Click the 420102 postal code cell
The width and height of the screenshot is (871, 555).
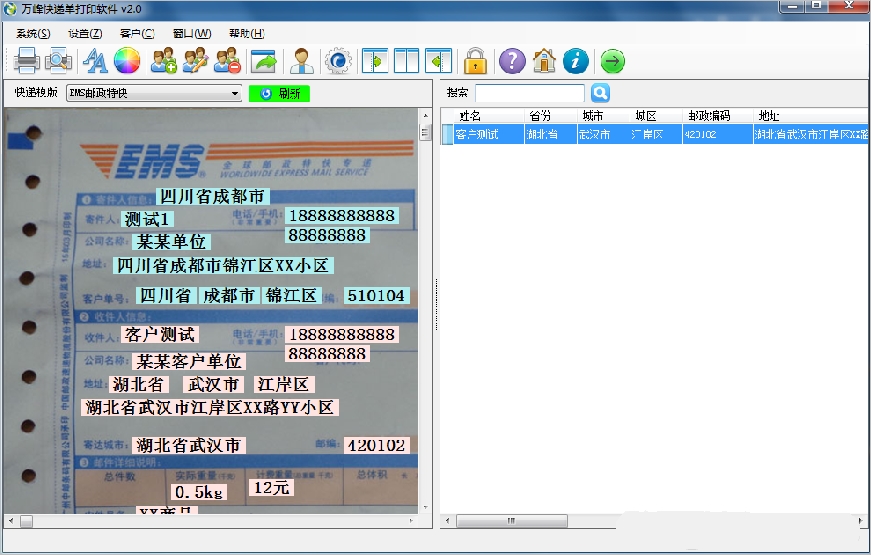[718, 134]
